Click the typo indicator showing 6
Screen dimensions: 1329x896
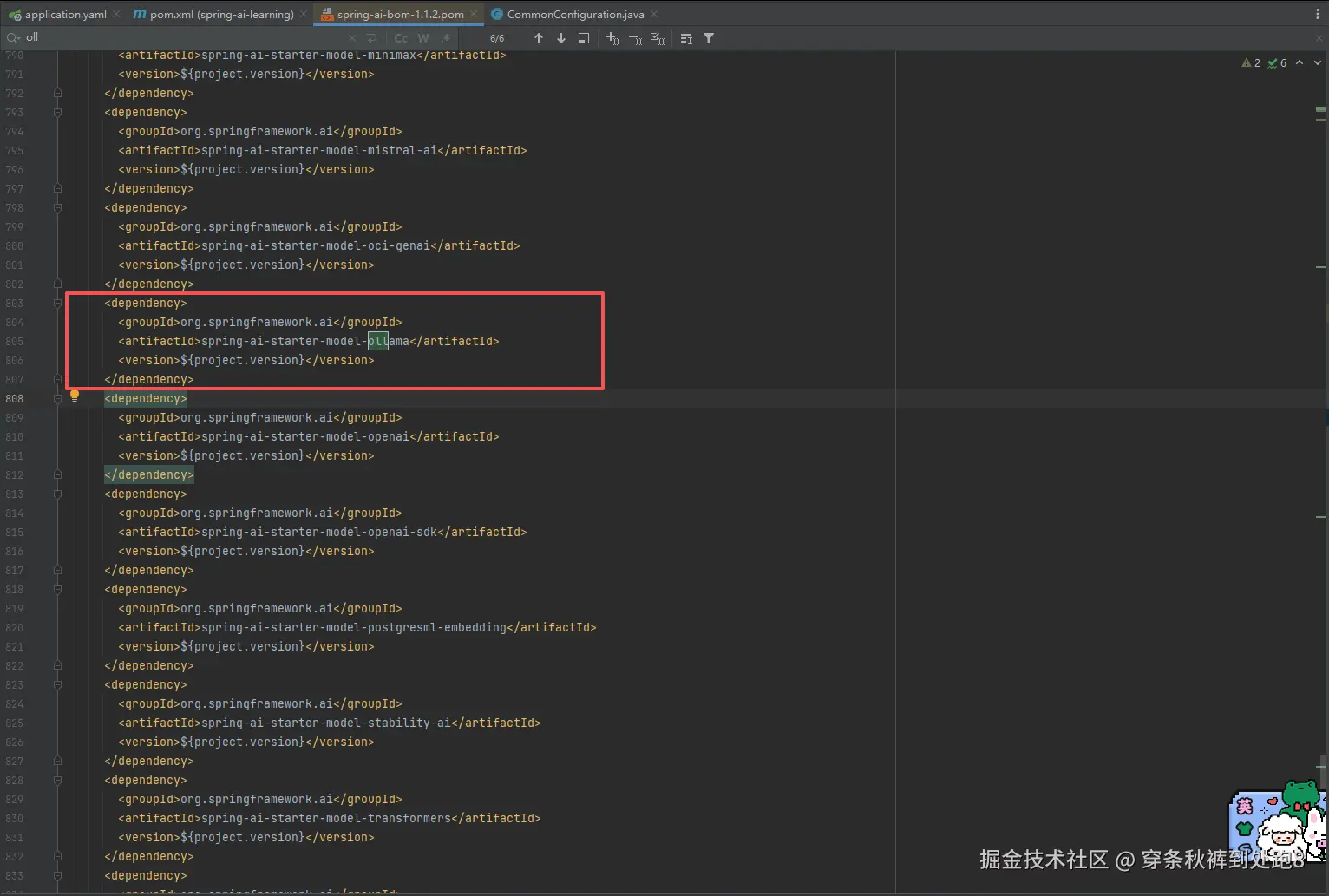coord(1277,62)
